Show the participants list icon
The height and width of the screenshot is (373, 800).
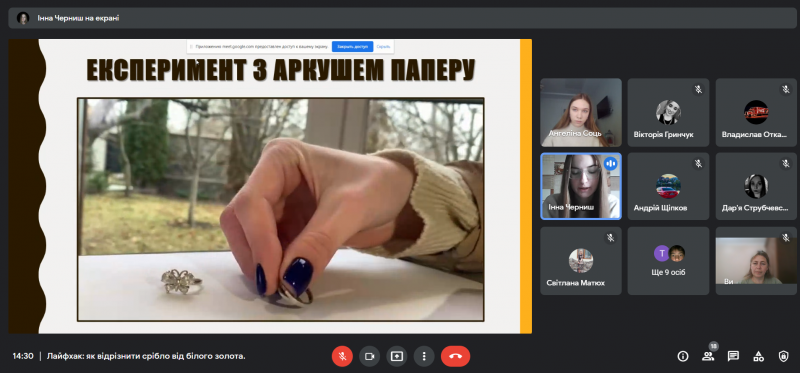point(708,356)
